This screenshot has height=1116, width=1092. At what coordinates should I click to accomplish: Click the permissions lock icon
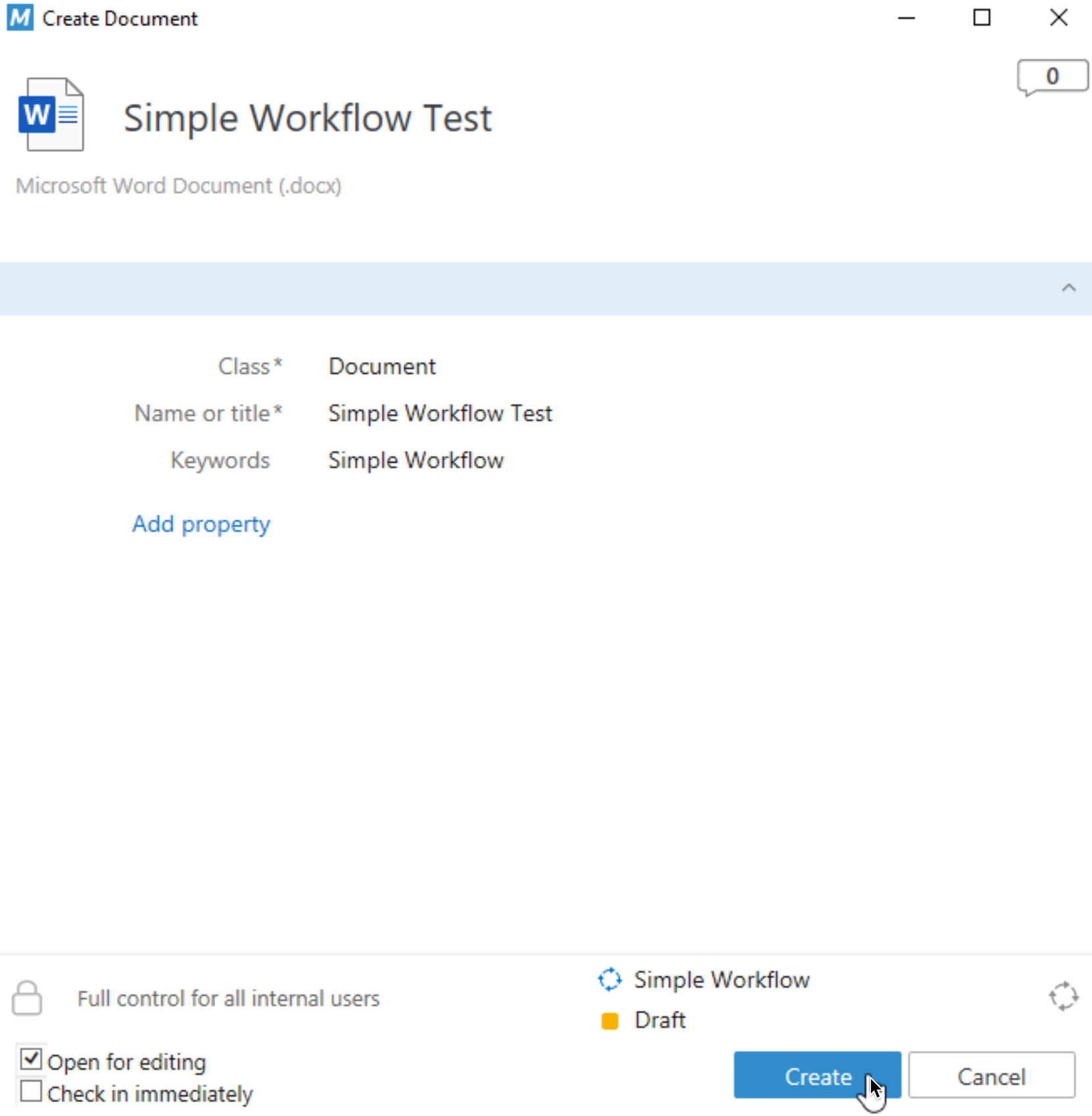pyautogui.click(x=27, y=998)
